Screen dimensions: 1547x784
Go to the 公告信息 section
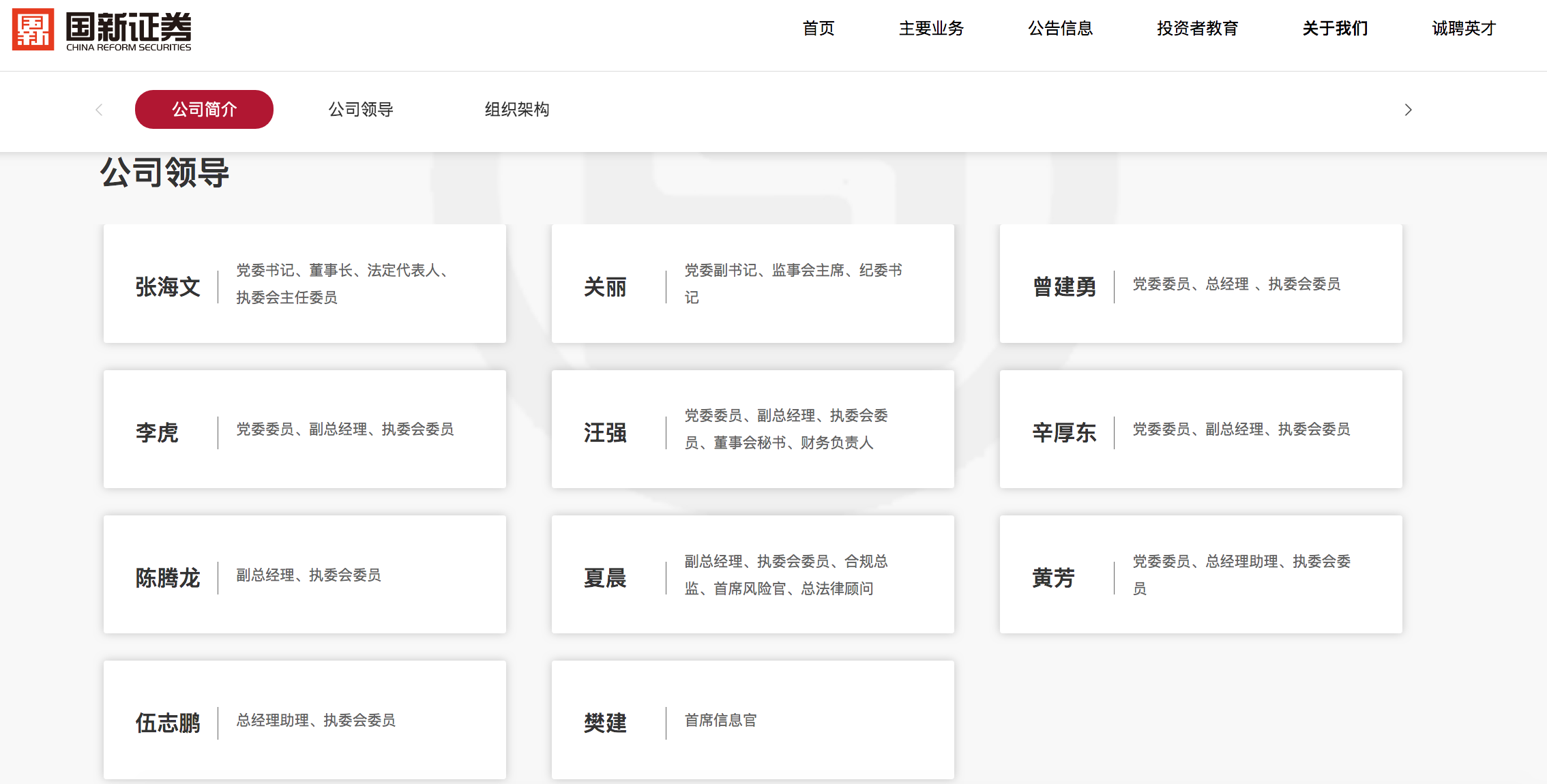1060,29
